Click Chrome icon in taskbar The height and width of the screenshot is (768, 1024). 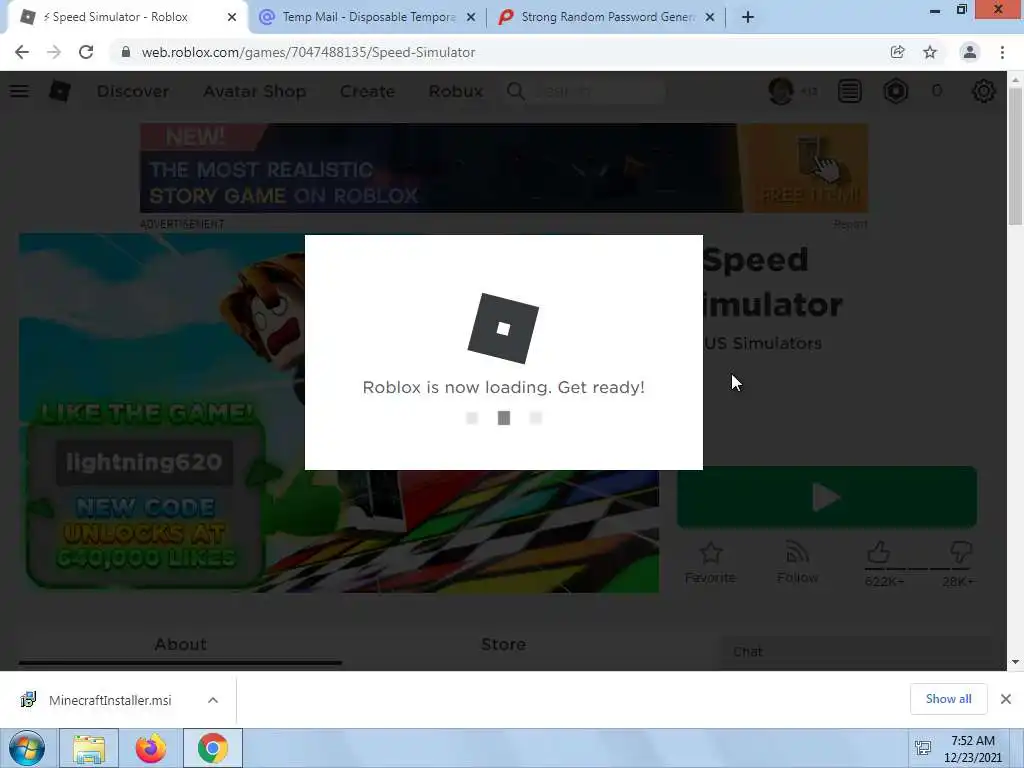pos(213,748)
